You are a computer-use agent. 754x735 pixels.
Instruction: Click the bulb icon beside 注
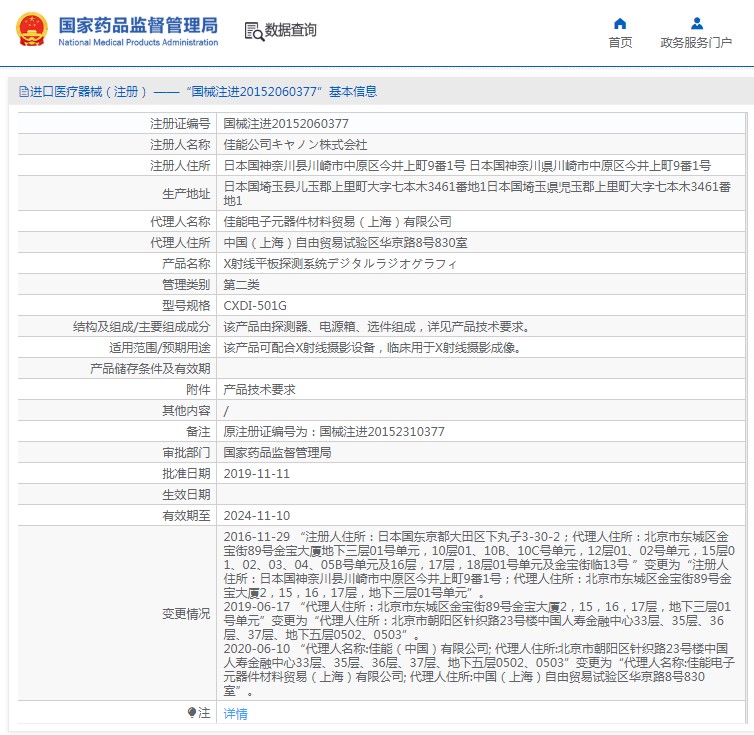(192, 712)
